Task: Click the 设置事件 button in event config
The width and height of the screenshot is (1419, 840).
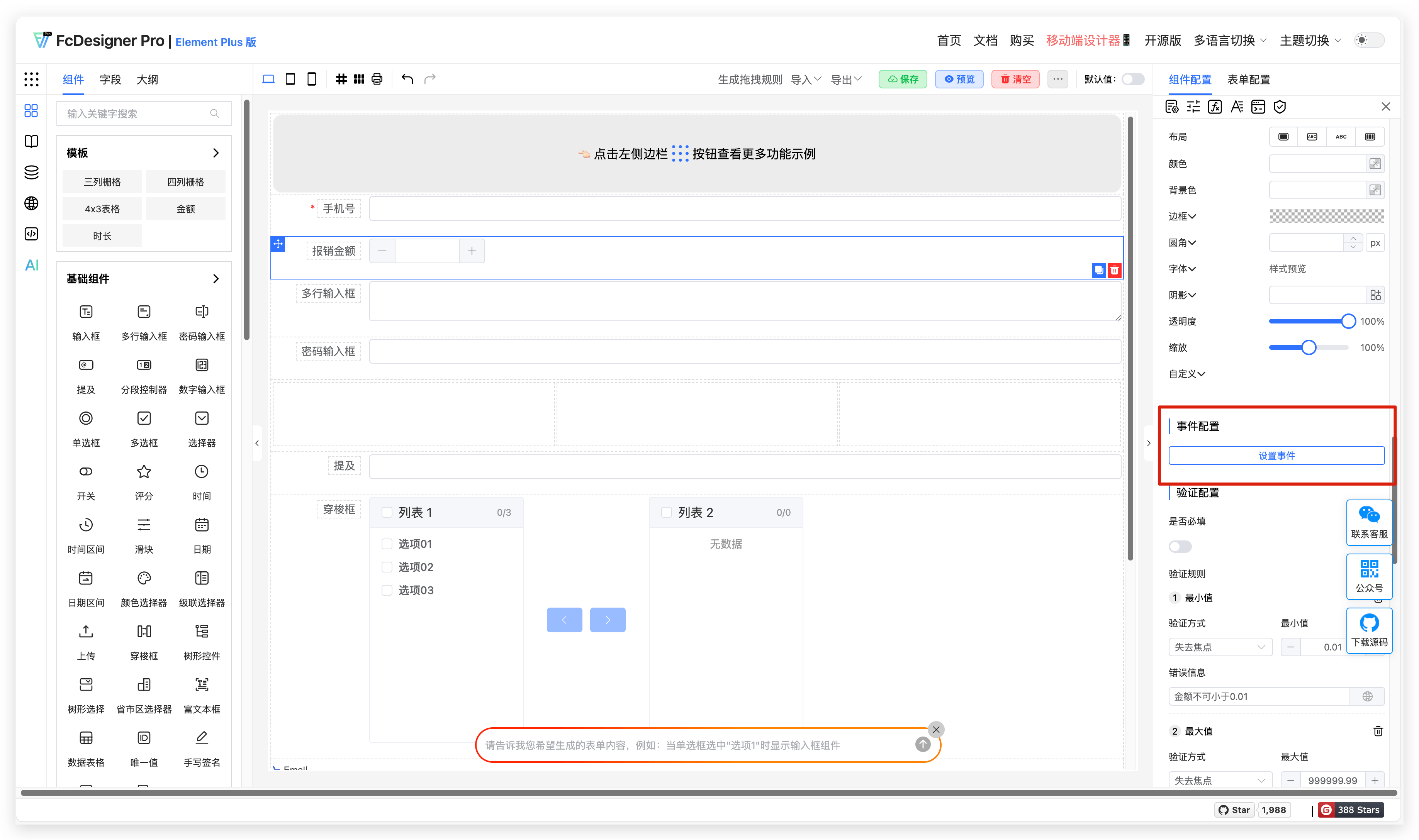Action: point(1276,455)
